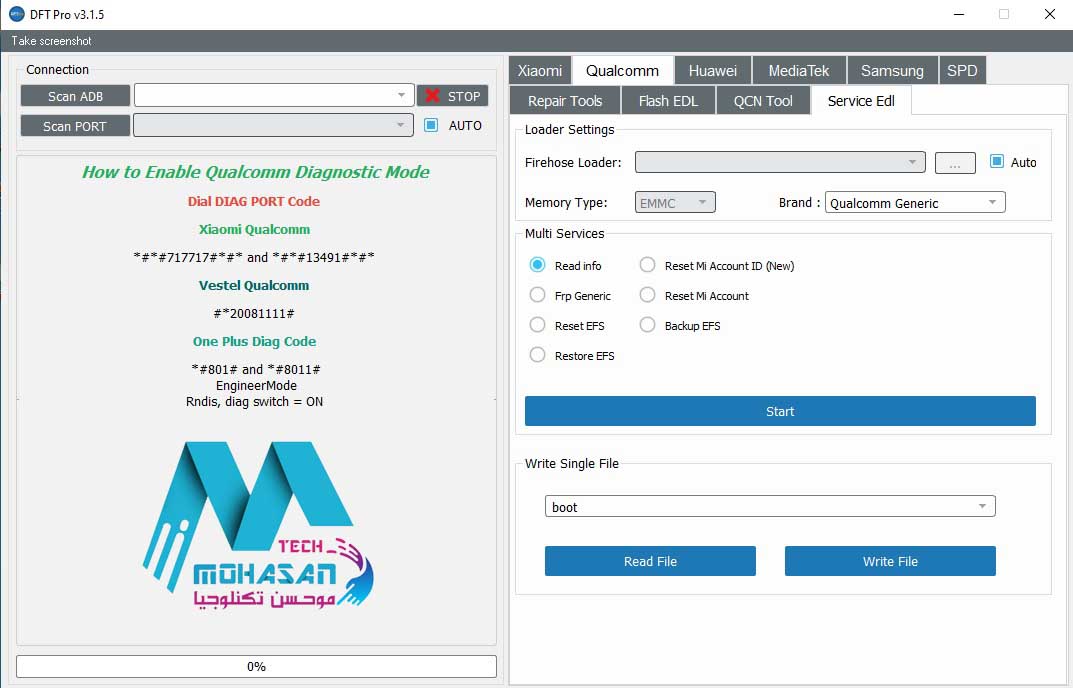Select the Reset EFS radio option
Viewport: 1073px width, 688px height.
537,325
